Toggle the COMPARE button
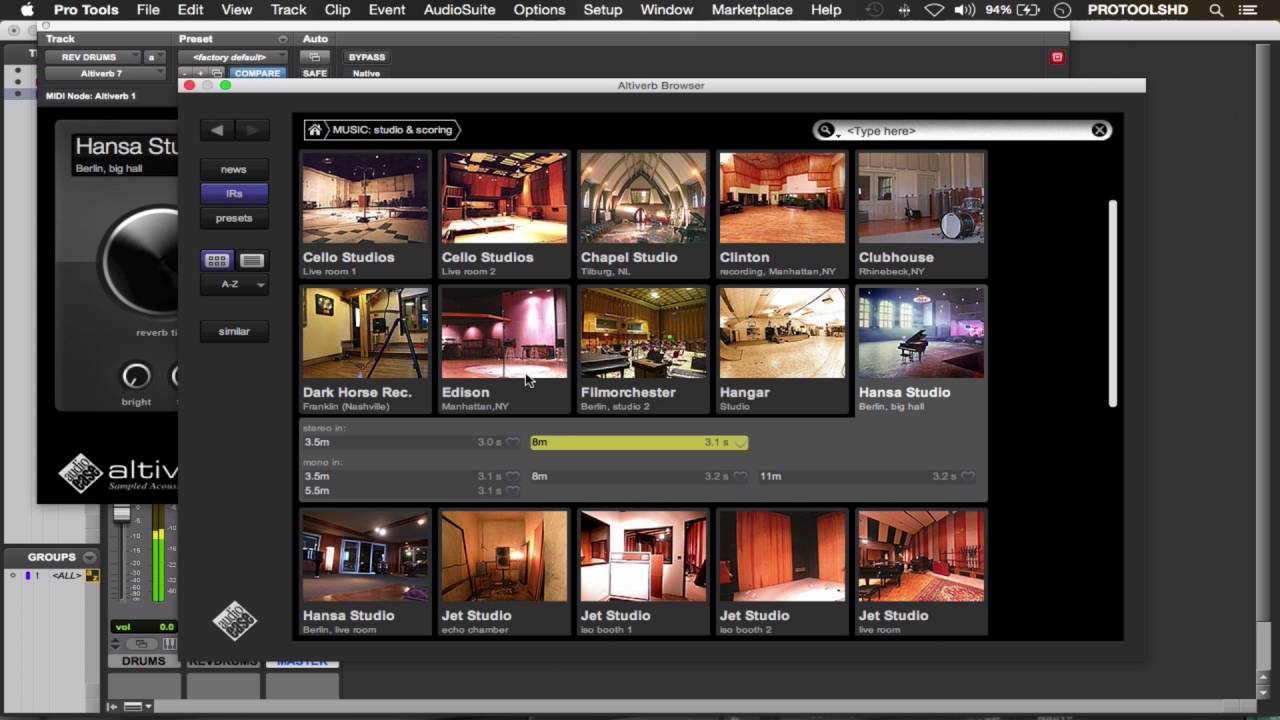The image size is (1280, 720). 257,73
